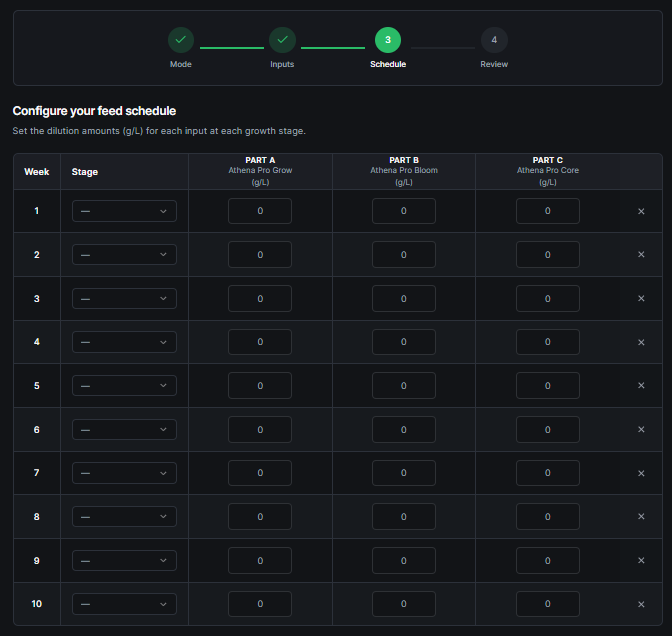Focus week 7 Part A input

click(x=260, y=473)
